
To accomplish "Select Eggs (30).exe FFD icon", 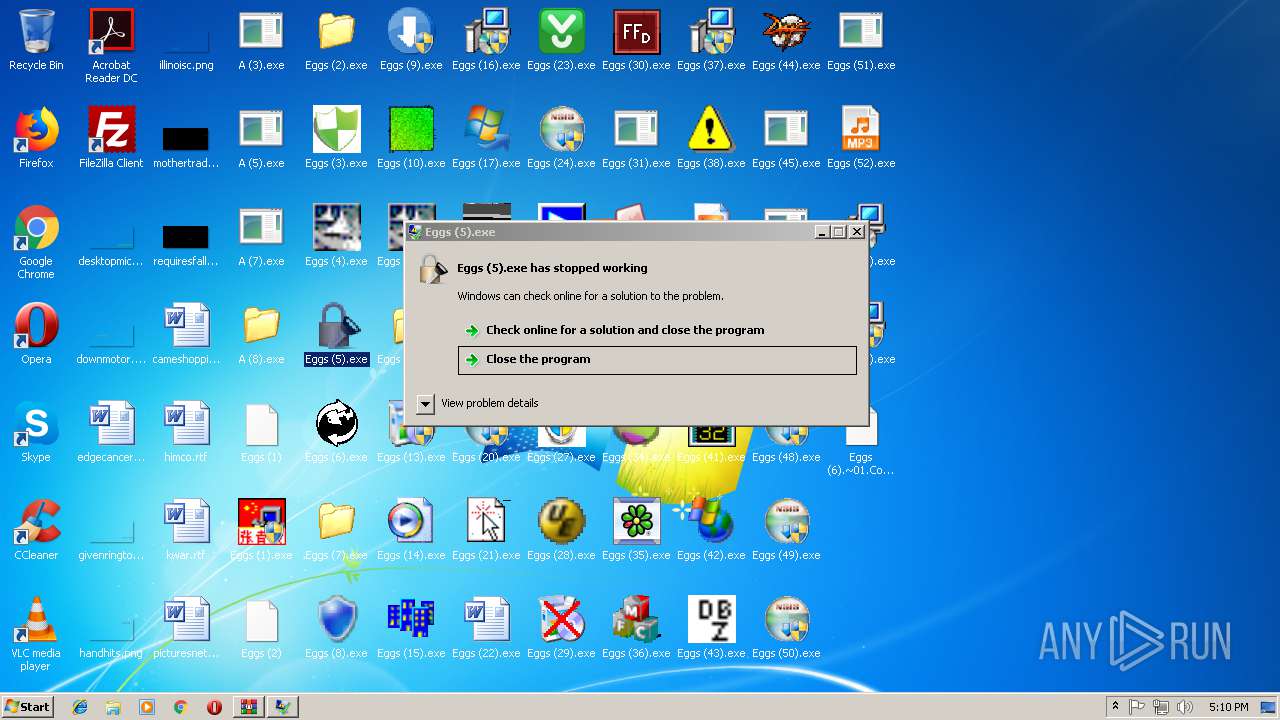I will tap(636, 32).
